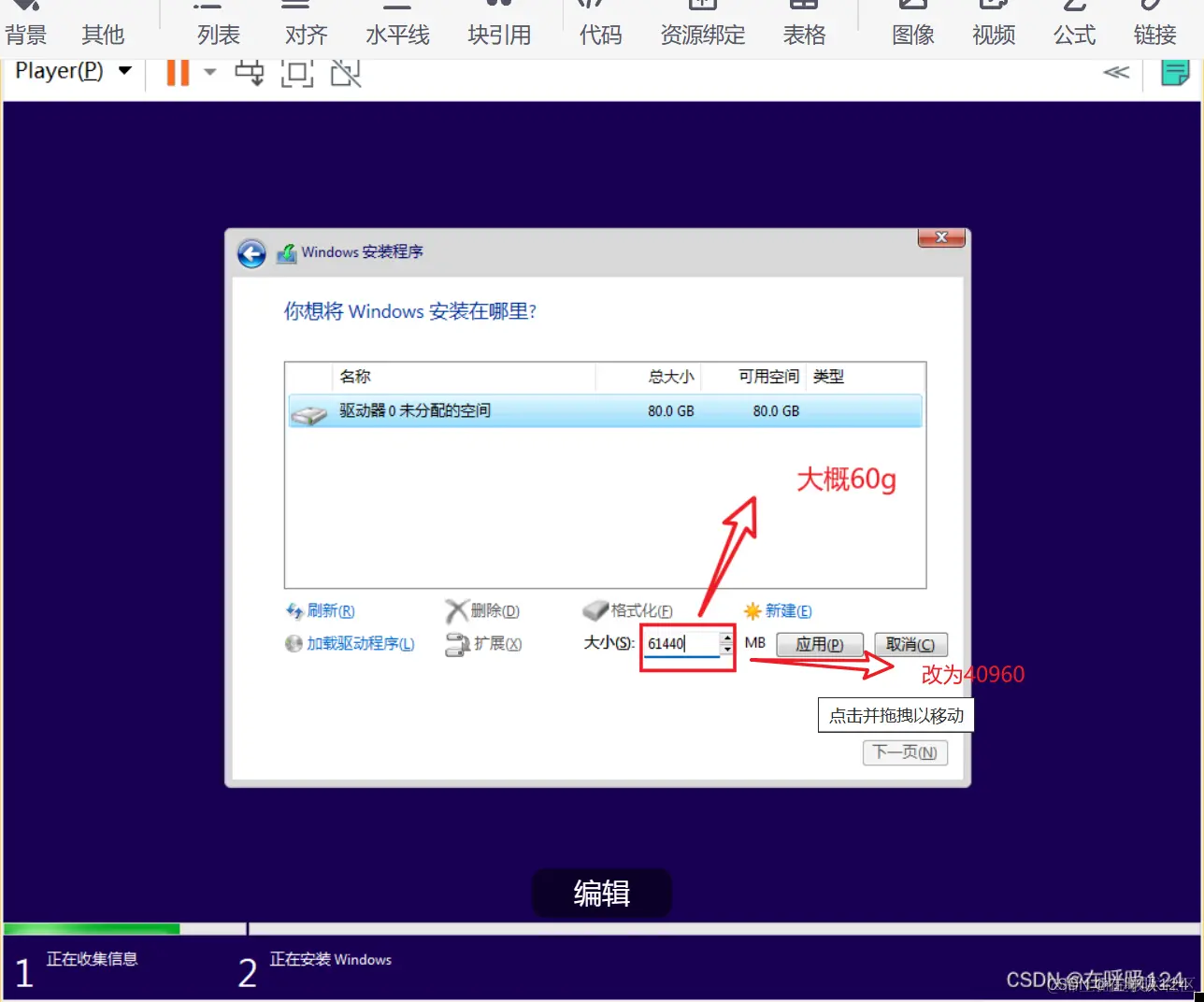Click the 删除(D) delete link
The width and height of the screenshot is (1204, 1002).
(x=482, y=611)
